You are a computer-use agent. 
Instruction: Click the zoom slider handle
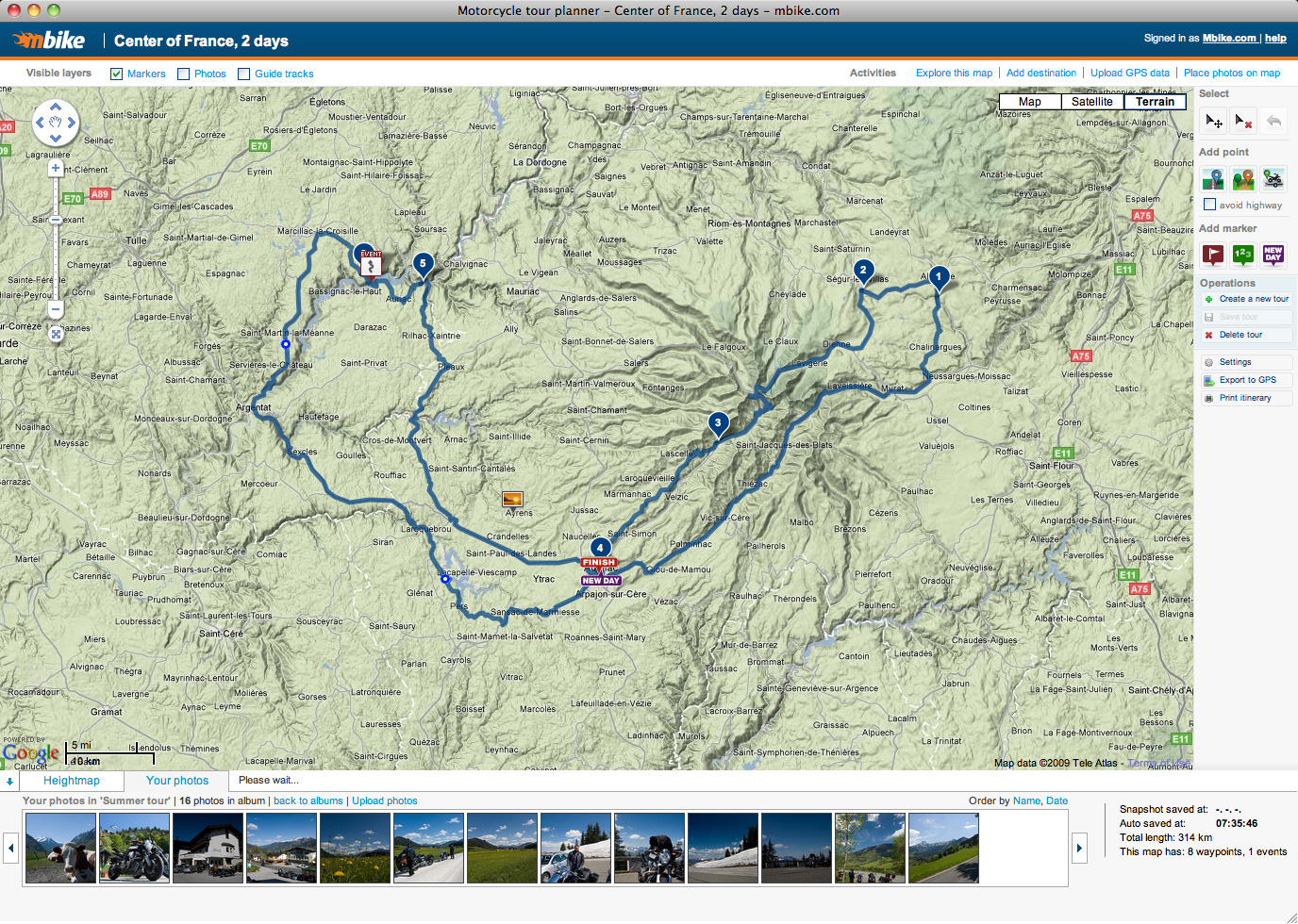click(x=56, y=220)
